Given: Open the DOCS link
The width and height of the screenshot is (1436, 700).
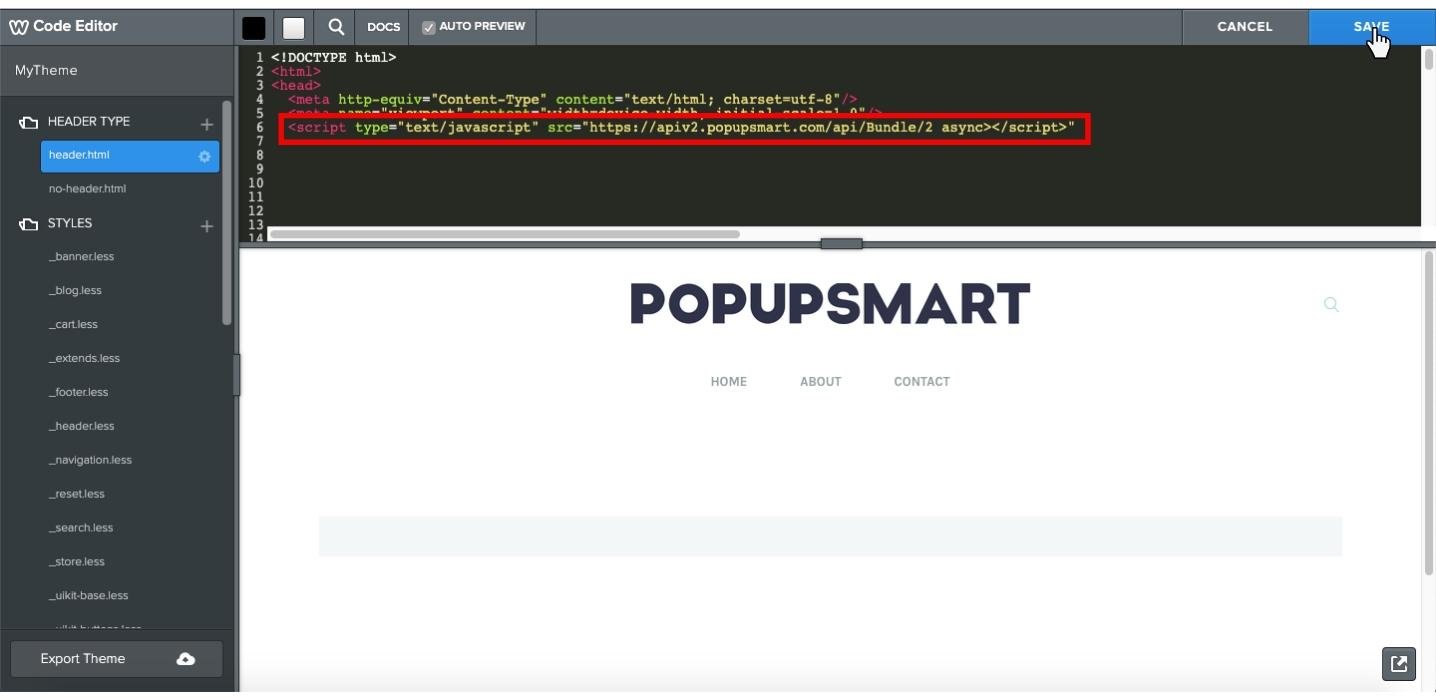Looking at the screenshot, I should coord(383,27).
